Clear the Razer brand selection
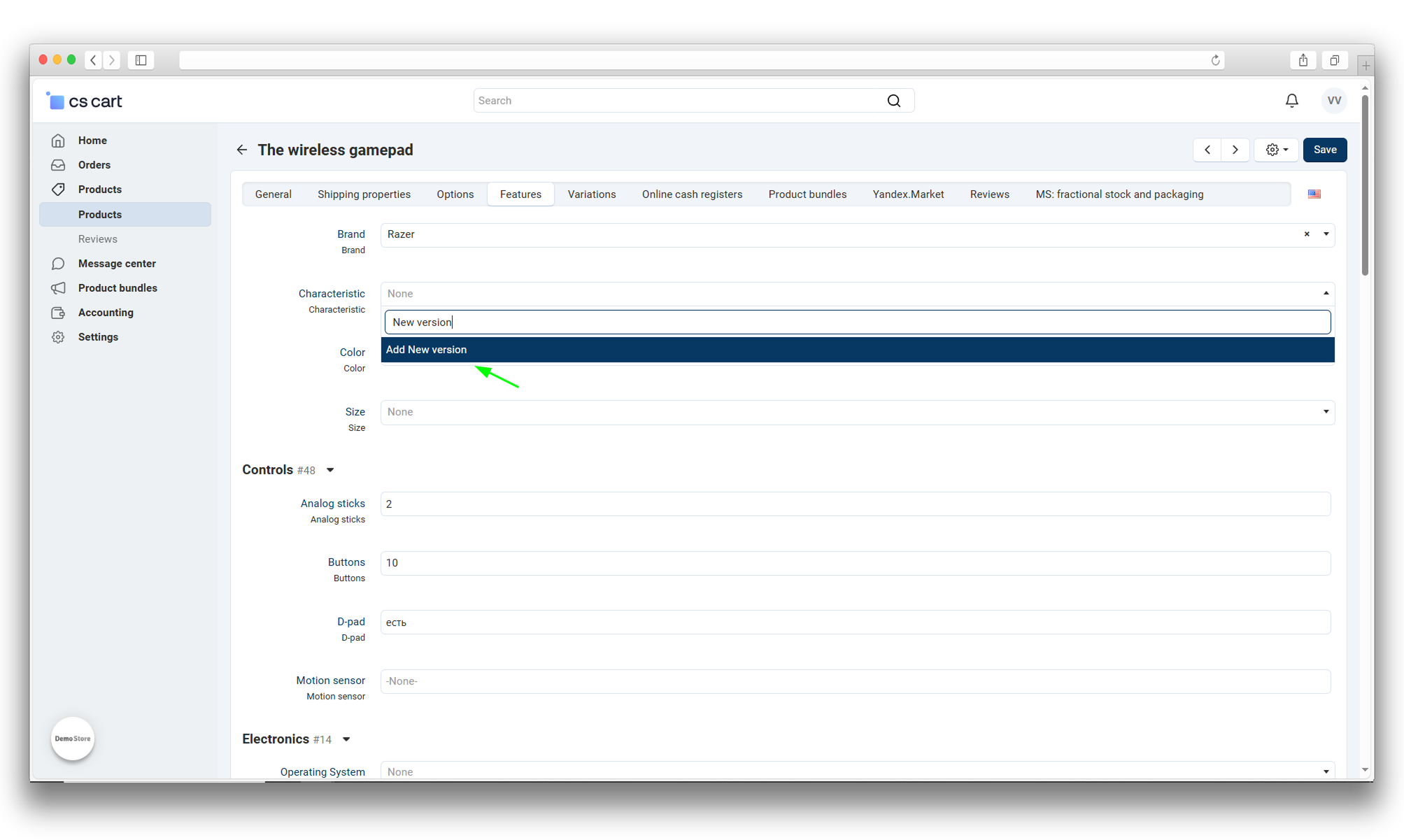Screen dimensions: 1404x840 point(1306,234)
